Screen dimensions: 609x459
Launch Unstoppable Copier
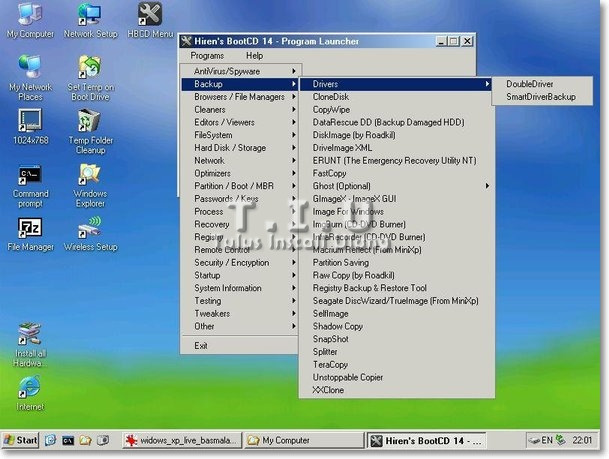tap(397, 377)
